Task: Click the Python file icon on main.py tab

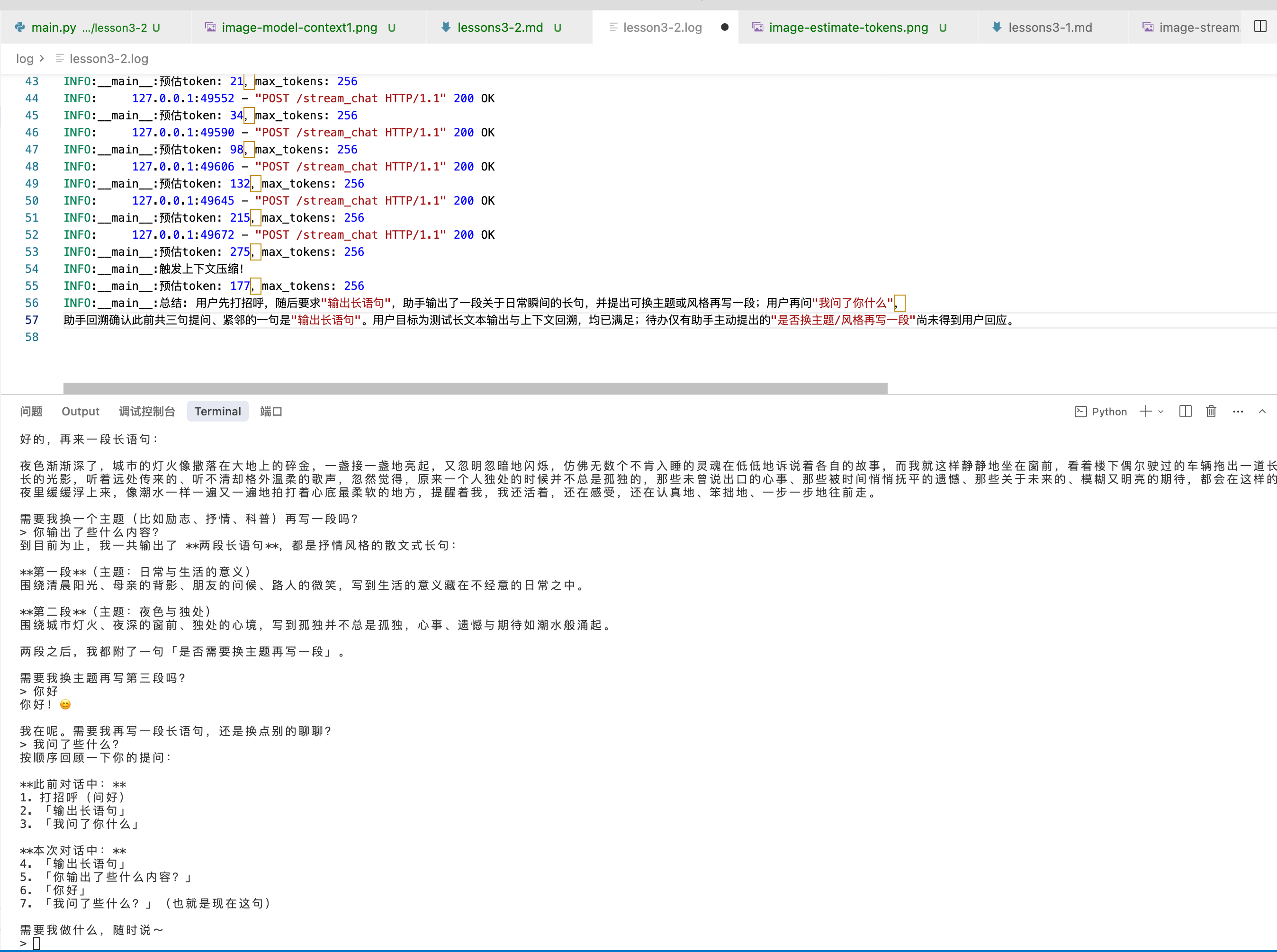Action: click(20, 27)
